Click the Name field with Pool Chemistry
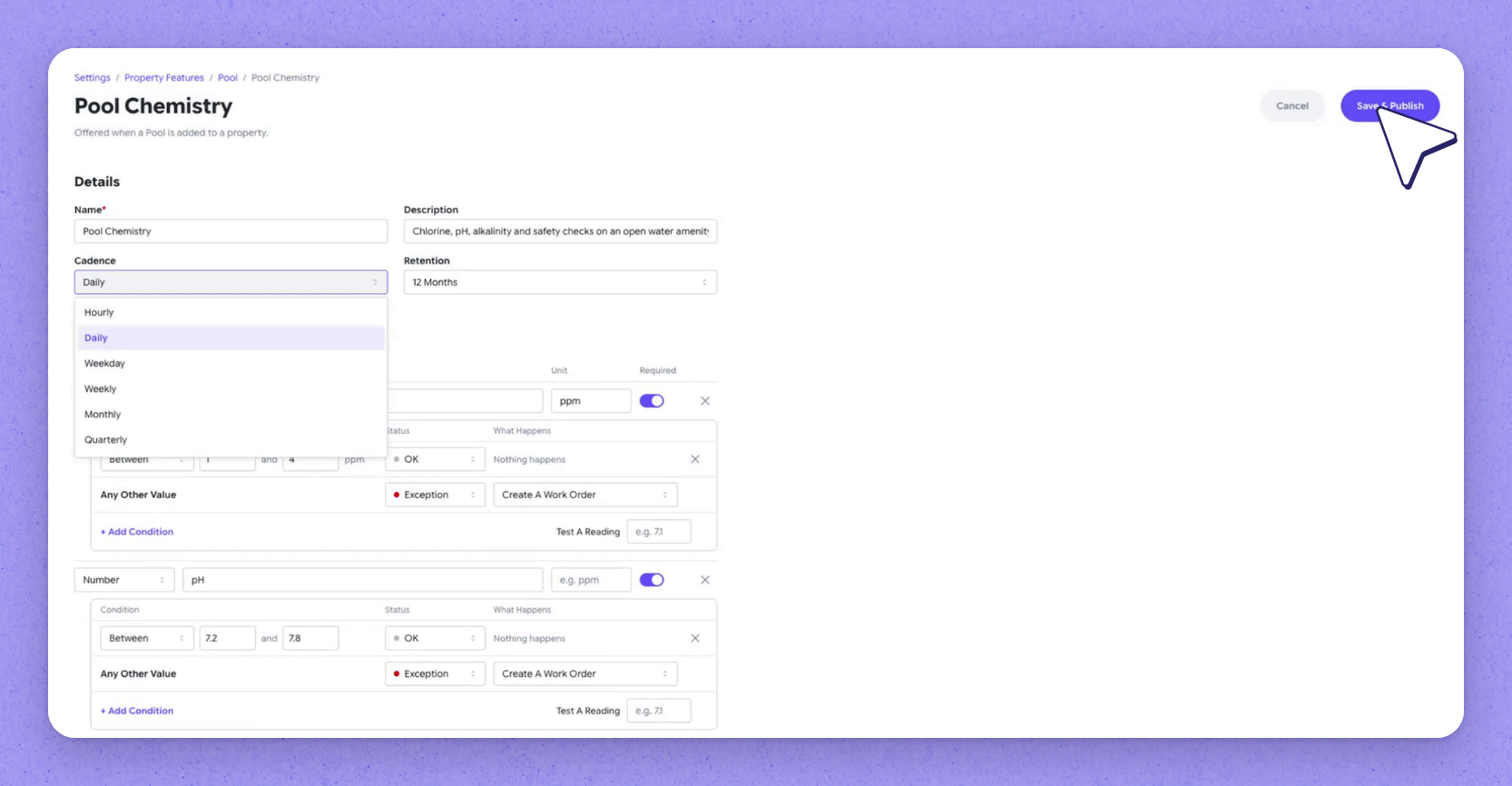Image resolution: width=1512 pixels, height=786 pixels. coord(231,231)
